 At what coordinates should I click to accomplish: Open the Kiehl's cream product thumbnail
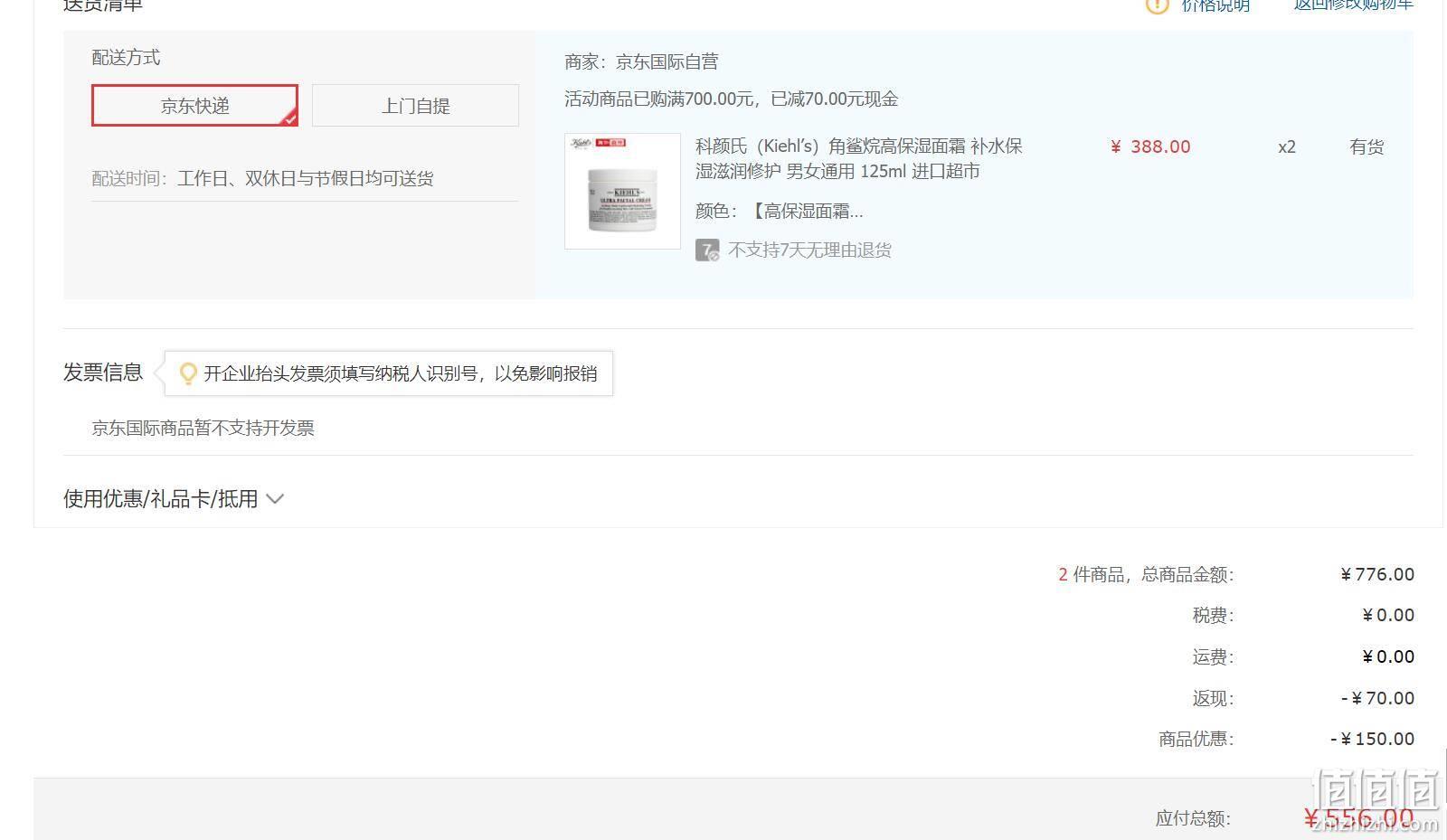(622, 191)
